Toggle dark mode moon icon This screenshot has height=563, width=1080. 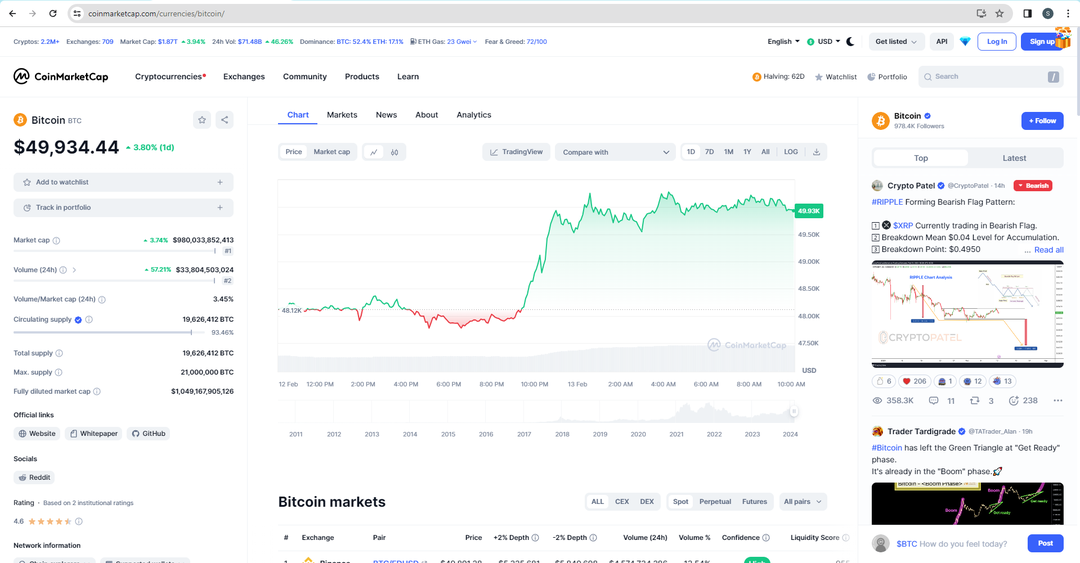coord(851,41)
